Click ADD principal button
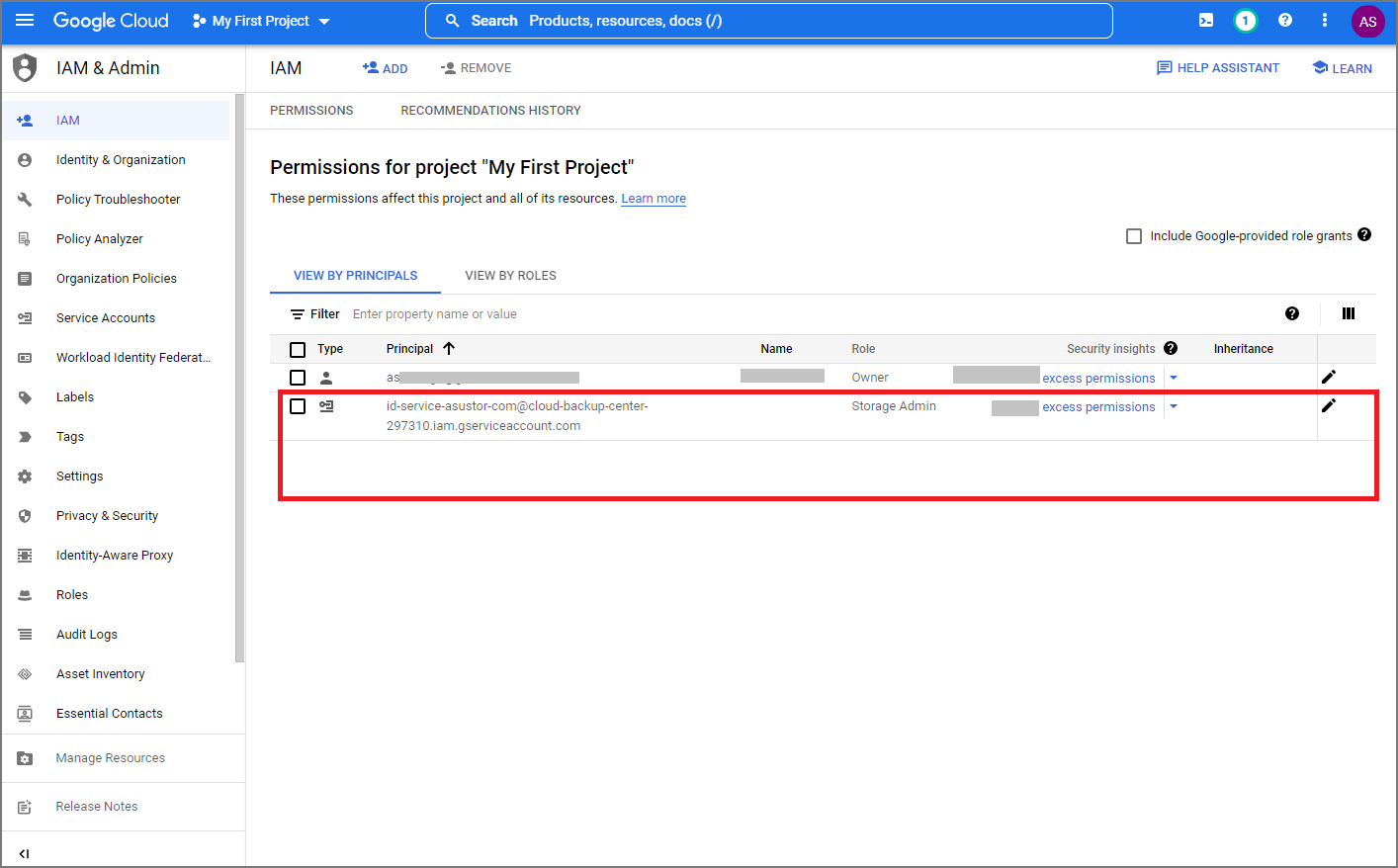This screenshot has width=1398, height=868. pyautogui.click(x=385, y=68)
